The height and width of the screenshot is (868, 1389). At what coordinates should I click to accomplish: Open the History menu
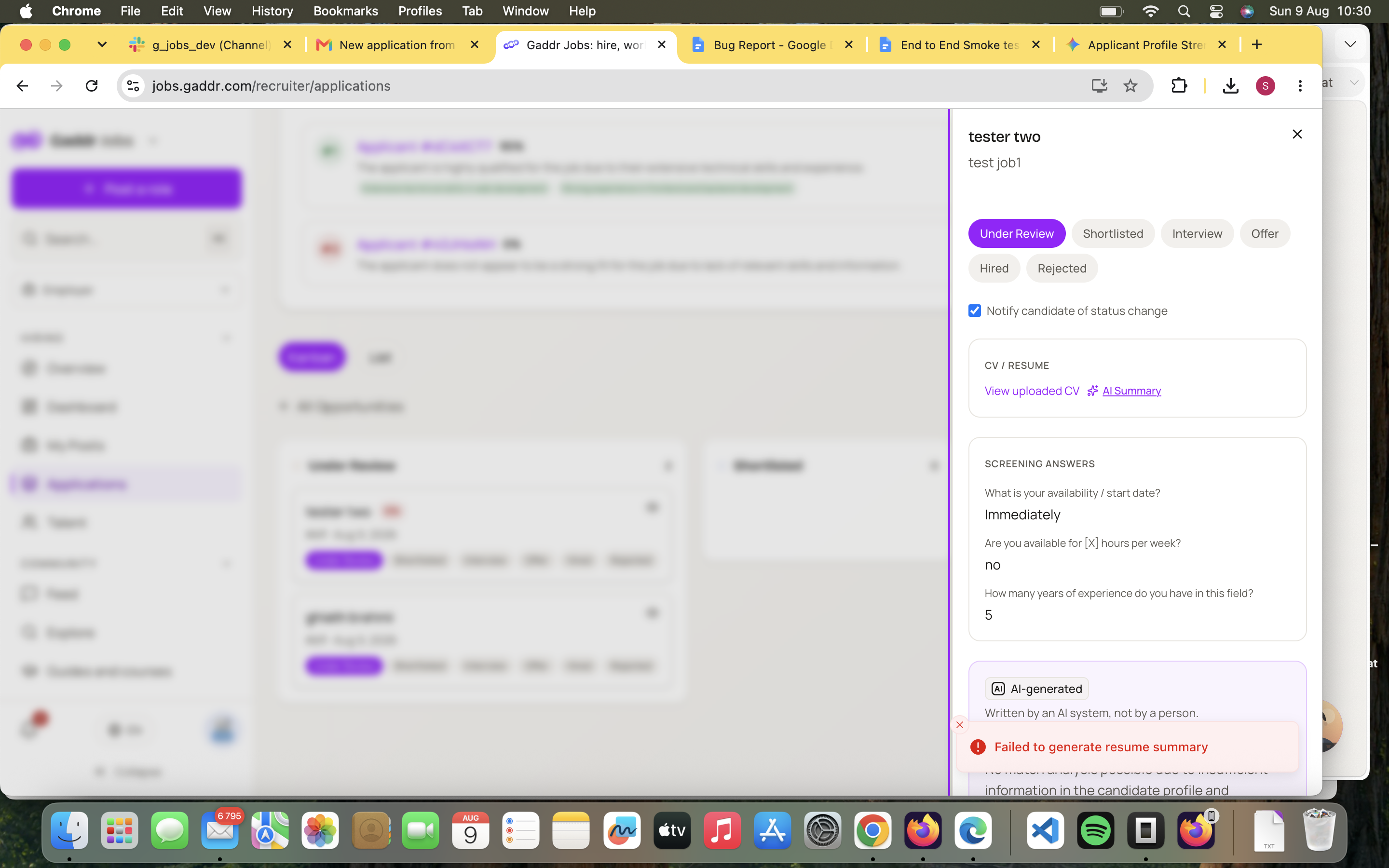click(272, 11)
